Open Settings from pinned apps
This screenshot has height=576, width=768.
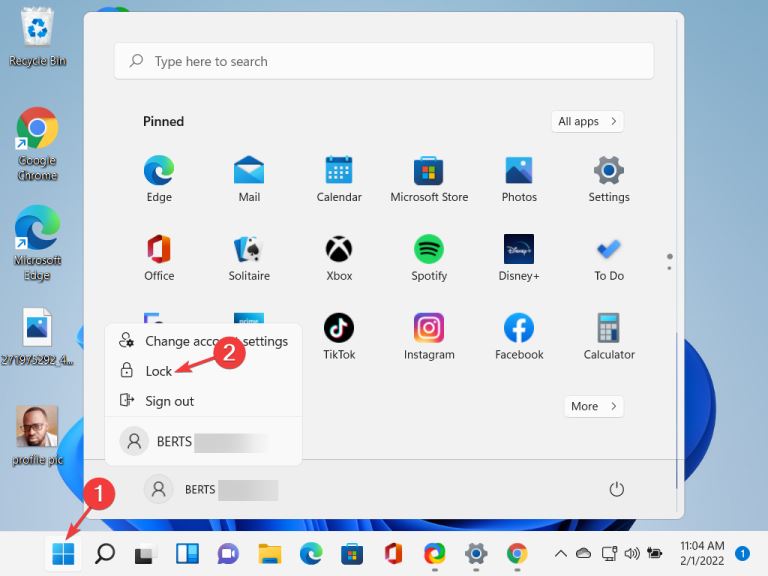pyautogui.click(x=609, y=178)
